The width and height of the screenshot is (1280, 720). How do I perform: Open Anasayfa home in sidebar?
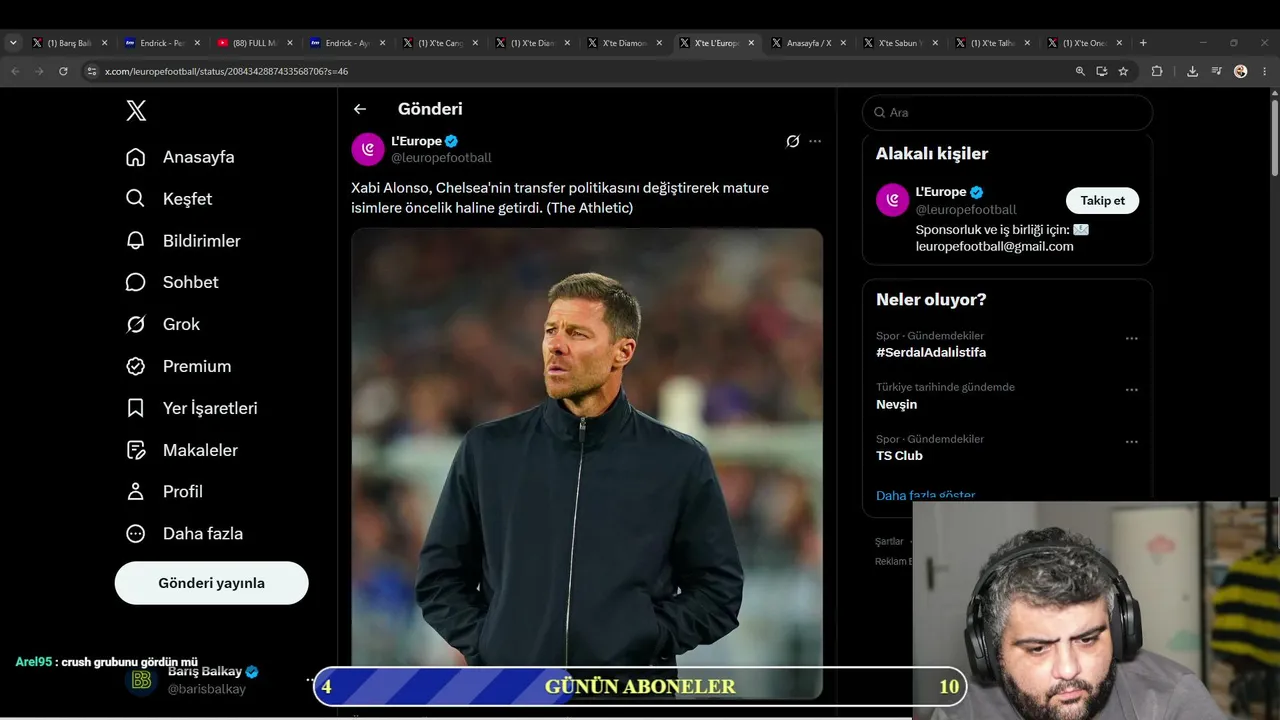(180, 157)
